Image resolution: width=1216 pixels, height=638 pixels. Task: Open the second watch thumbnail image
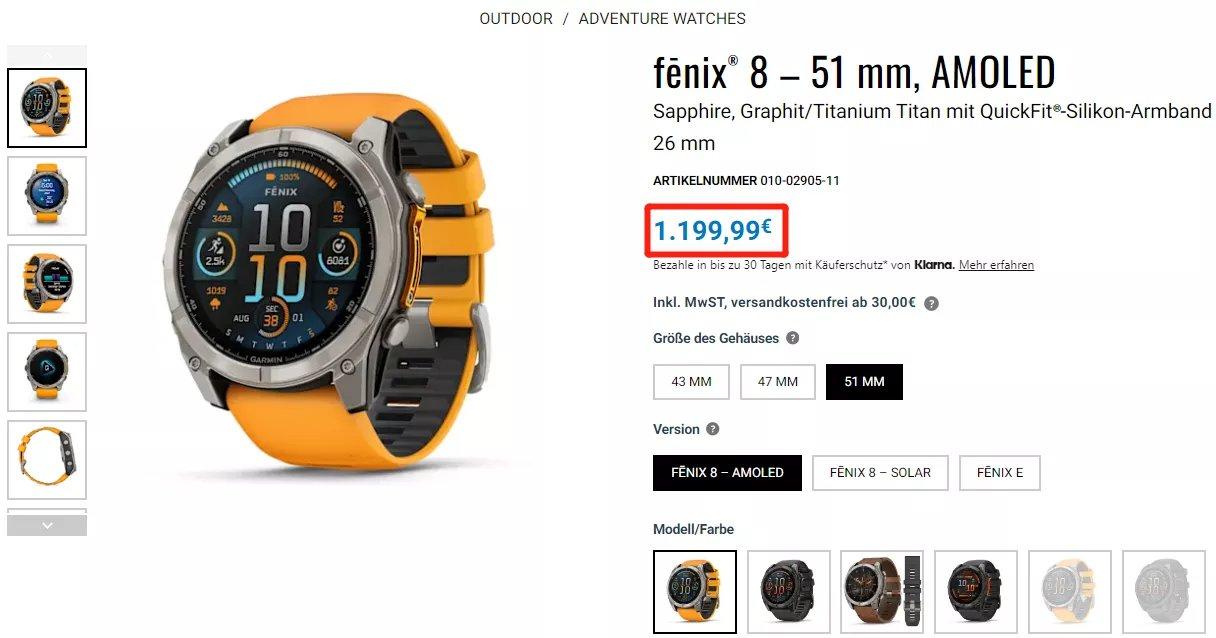[47, 196]
